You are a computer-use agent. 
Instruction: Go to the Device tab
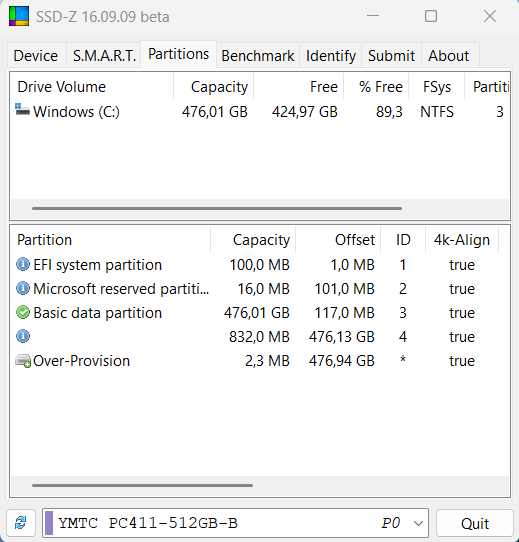click(36, 55)
